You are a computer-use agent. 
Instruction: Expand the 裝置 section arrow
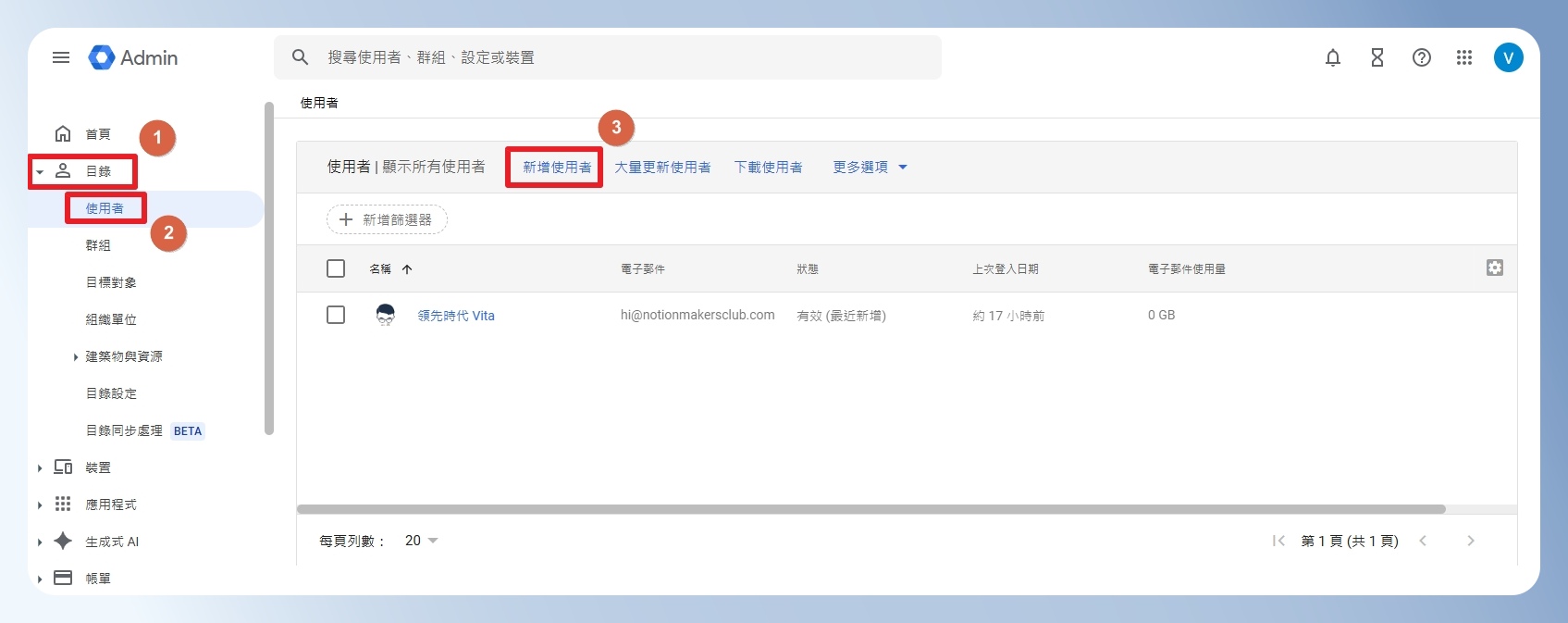tap(40, 467)
